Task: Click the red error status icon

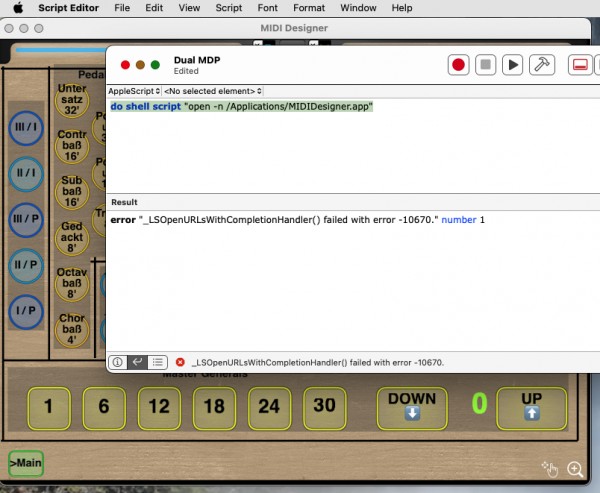Action: [180, 362]
